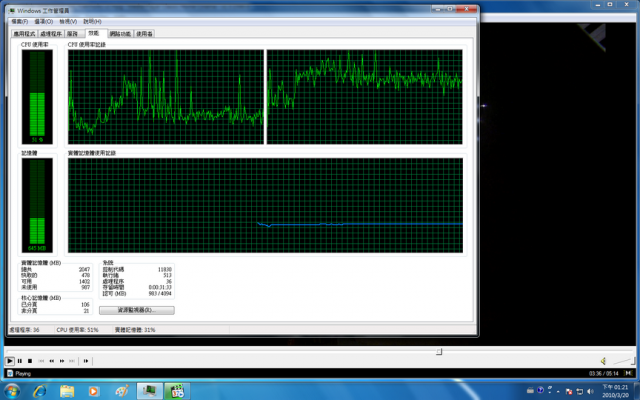The image size is (640, 400).
Task: Click status bar 實體記憶體: 31% text
Action: coord(135,330)
